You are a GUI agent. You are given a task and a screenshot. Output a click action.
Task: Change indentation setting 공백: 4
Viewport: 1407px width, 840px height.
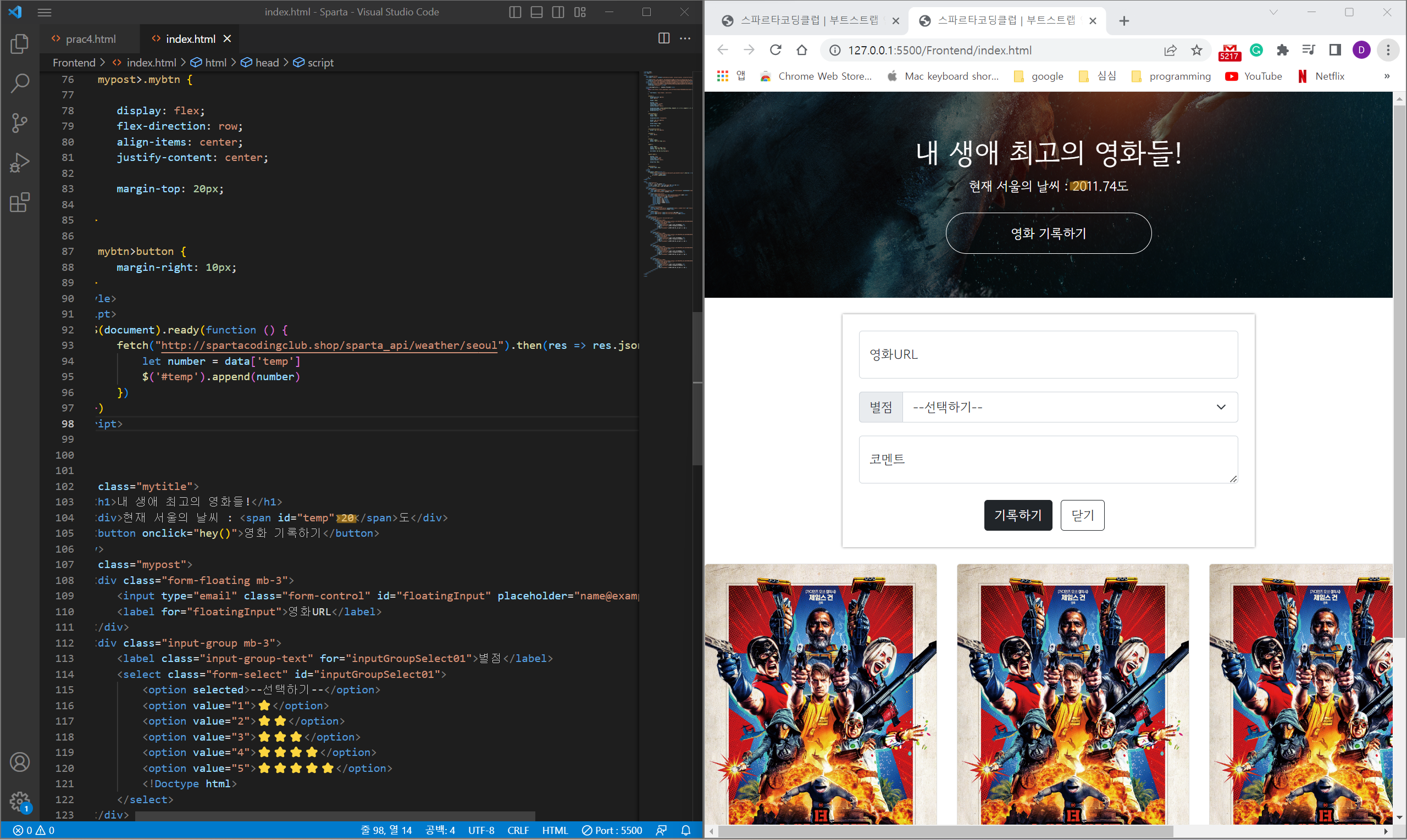[440, 830]
